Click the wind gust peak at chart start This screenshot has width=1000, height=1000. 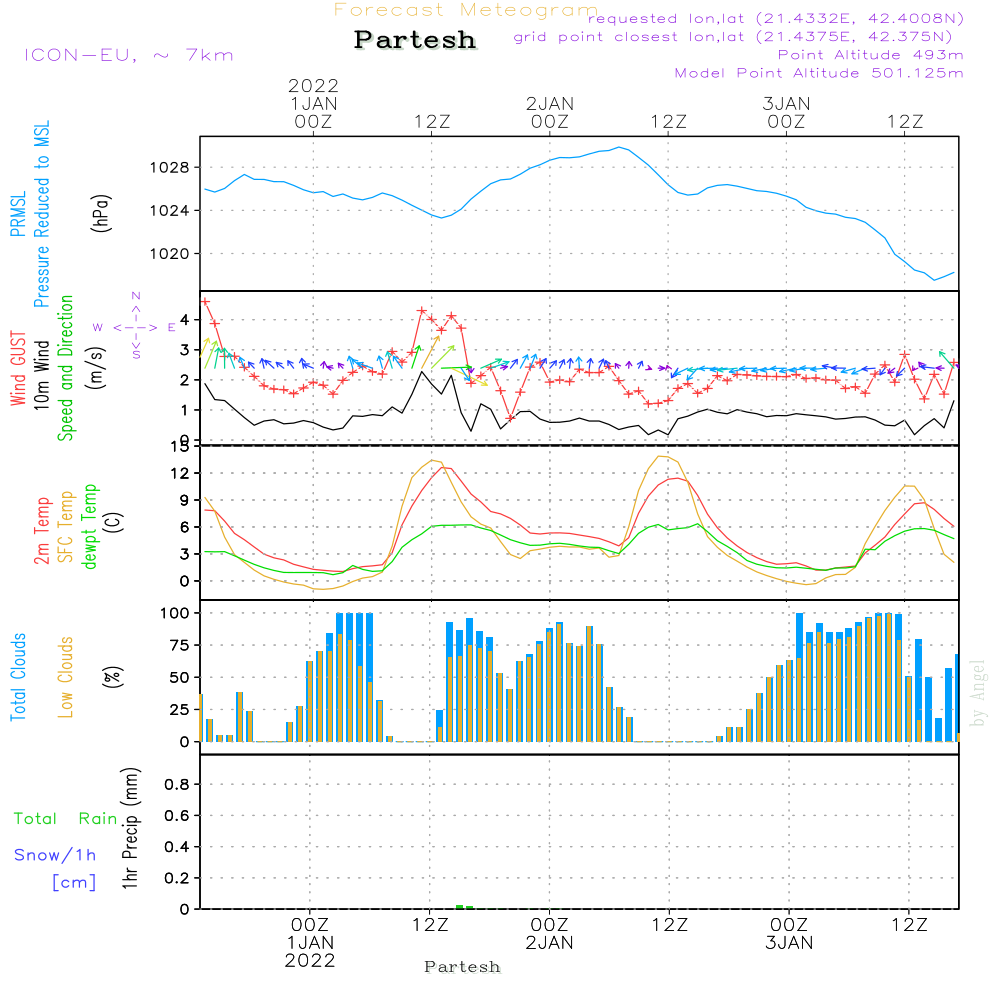pos(205,302)
